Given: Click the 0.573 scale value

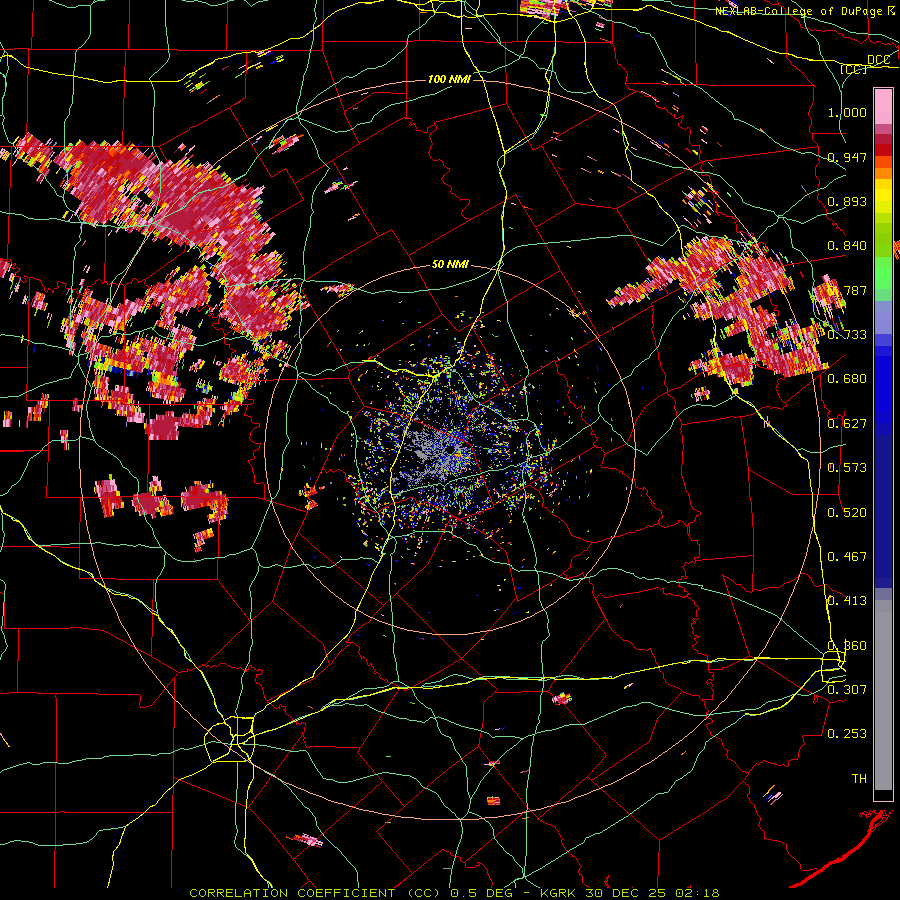Looking at the screenshot, I should coord(847,467).
